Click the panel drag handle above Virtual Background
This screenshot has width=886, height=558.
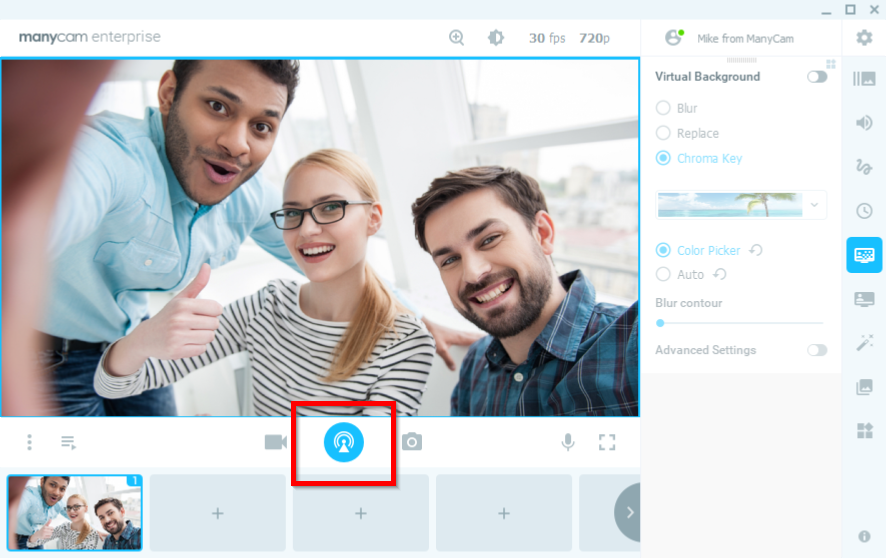pos(741,60)
